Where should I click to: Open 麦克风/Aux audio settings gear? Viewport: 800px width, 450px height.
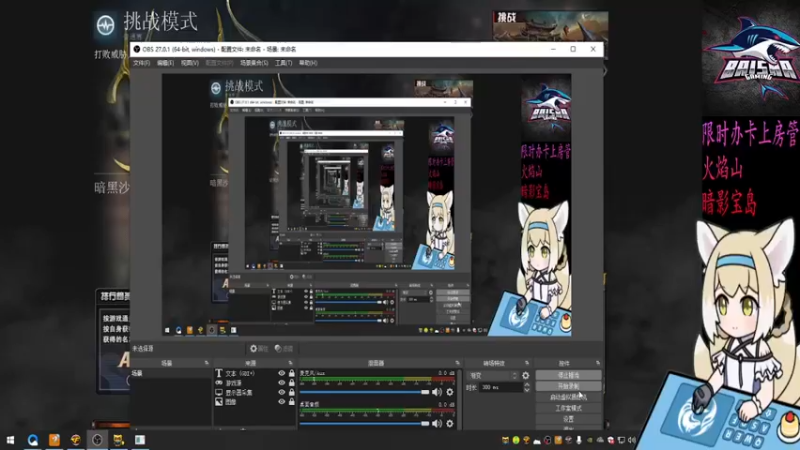tap(449, 392)
